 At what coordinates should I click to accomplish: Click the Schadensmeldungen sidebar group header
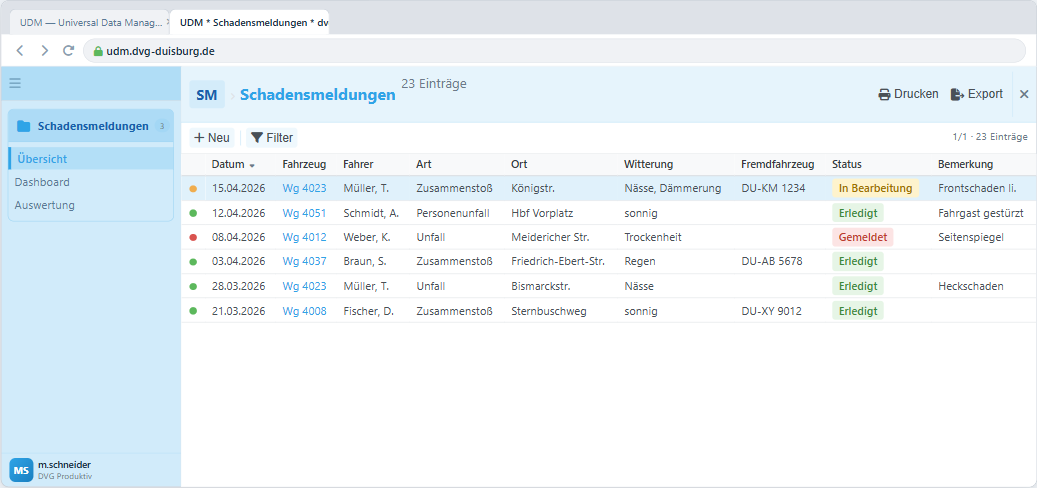[91, 126]
